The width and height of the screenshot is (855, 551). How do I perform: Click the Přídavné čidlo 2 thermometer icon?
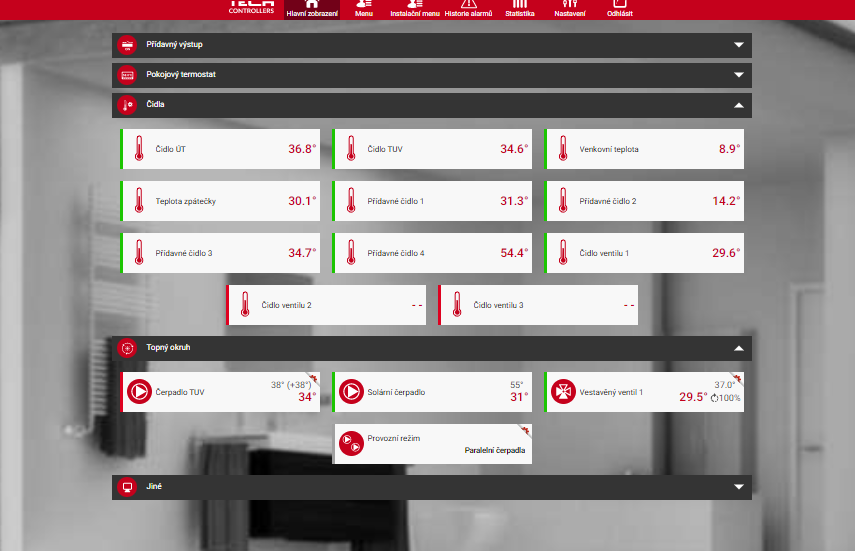(x=563, y=200)
